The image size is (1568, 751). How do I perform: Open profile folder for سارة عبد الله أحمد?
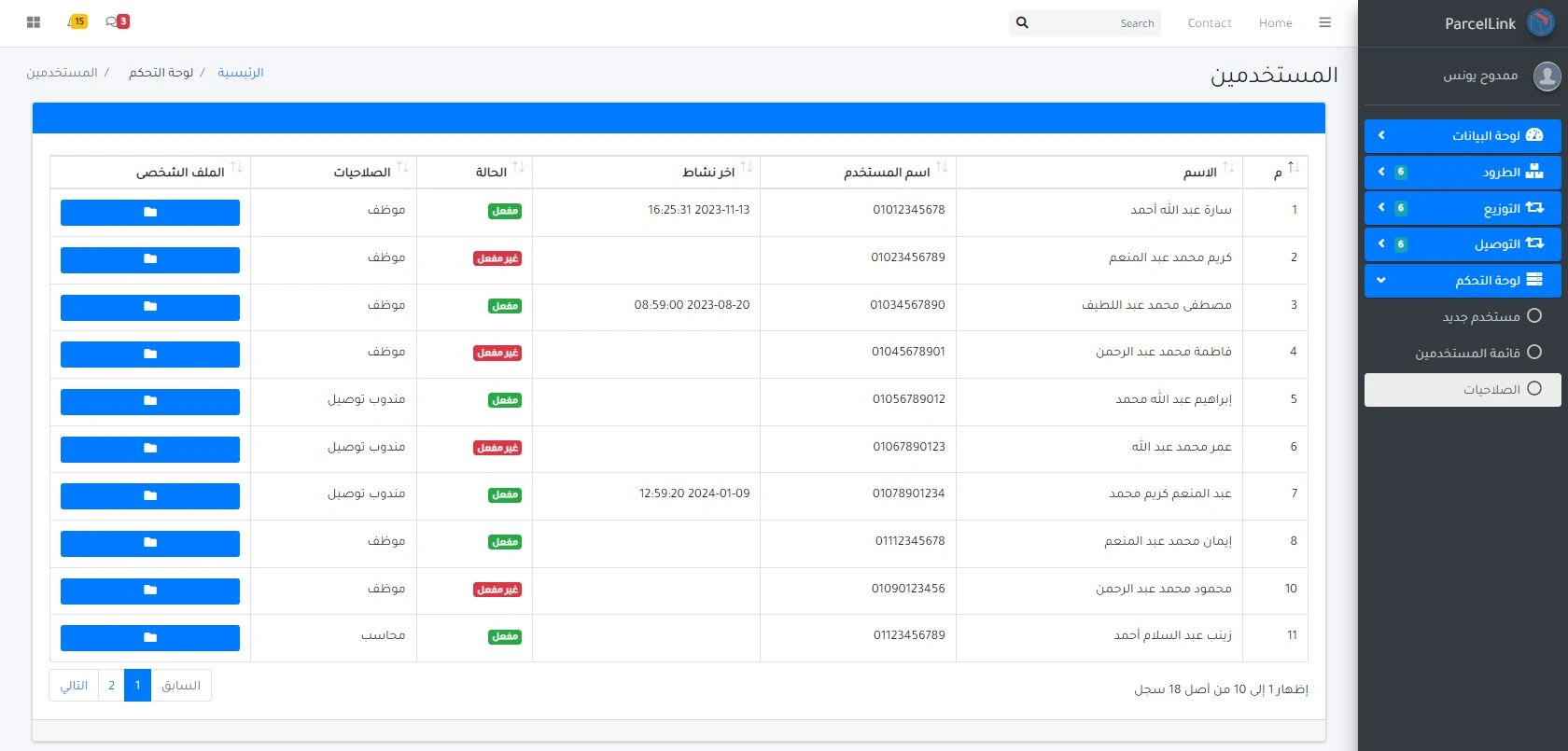150,213
